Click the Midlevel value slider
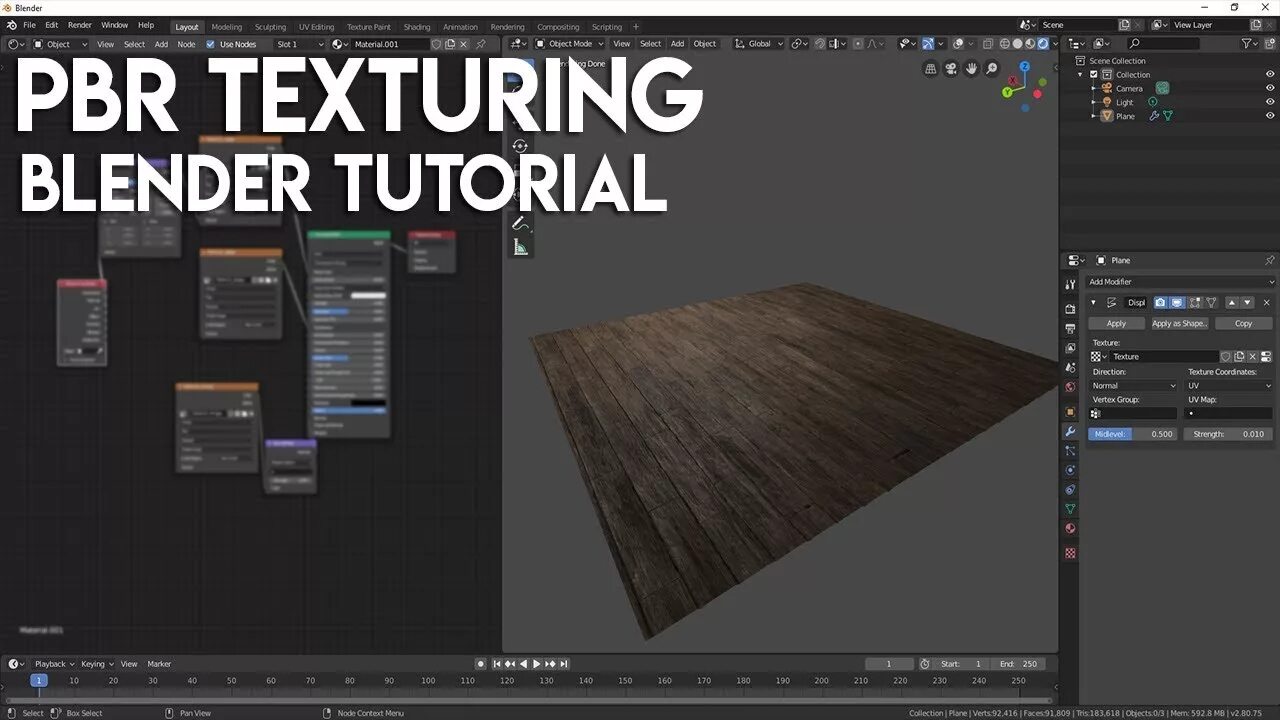 [x=1131, y=433]
